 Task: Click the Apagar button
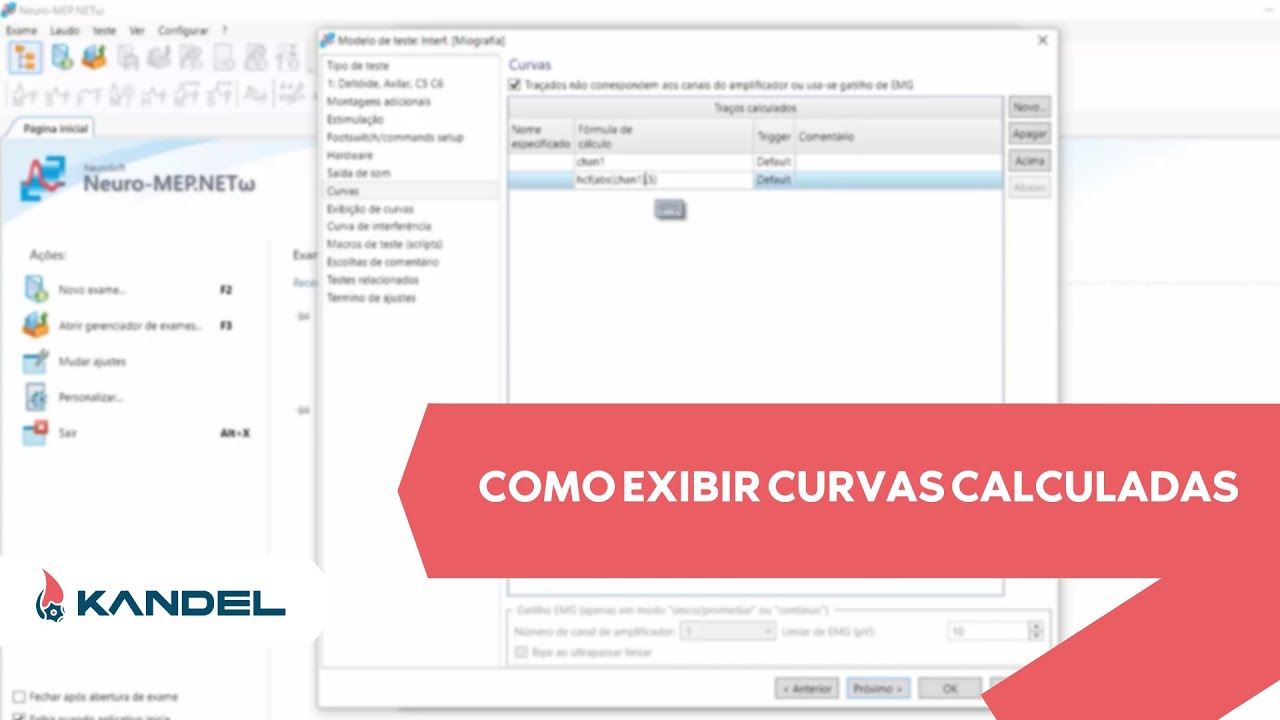point(1029,134)
